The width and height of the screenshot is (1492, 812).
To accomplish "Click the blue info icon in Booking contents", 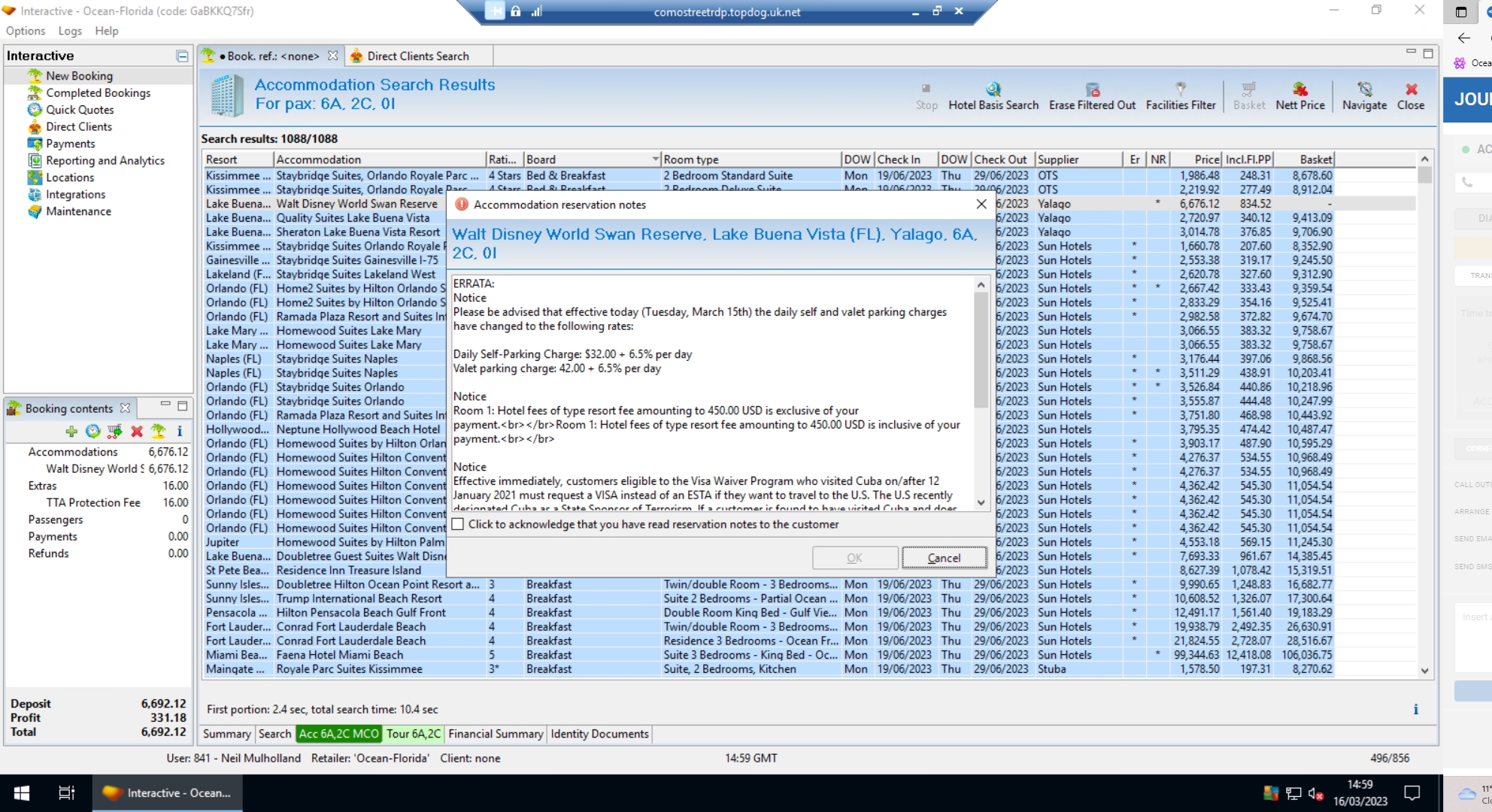I will pyautogui.click(x=179, y=431).
